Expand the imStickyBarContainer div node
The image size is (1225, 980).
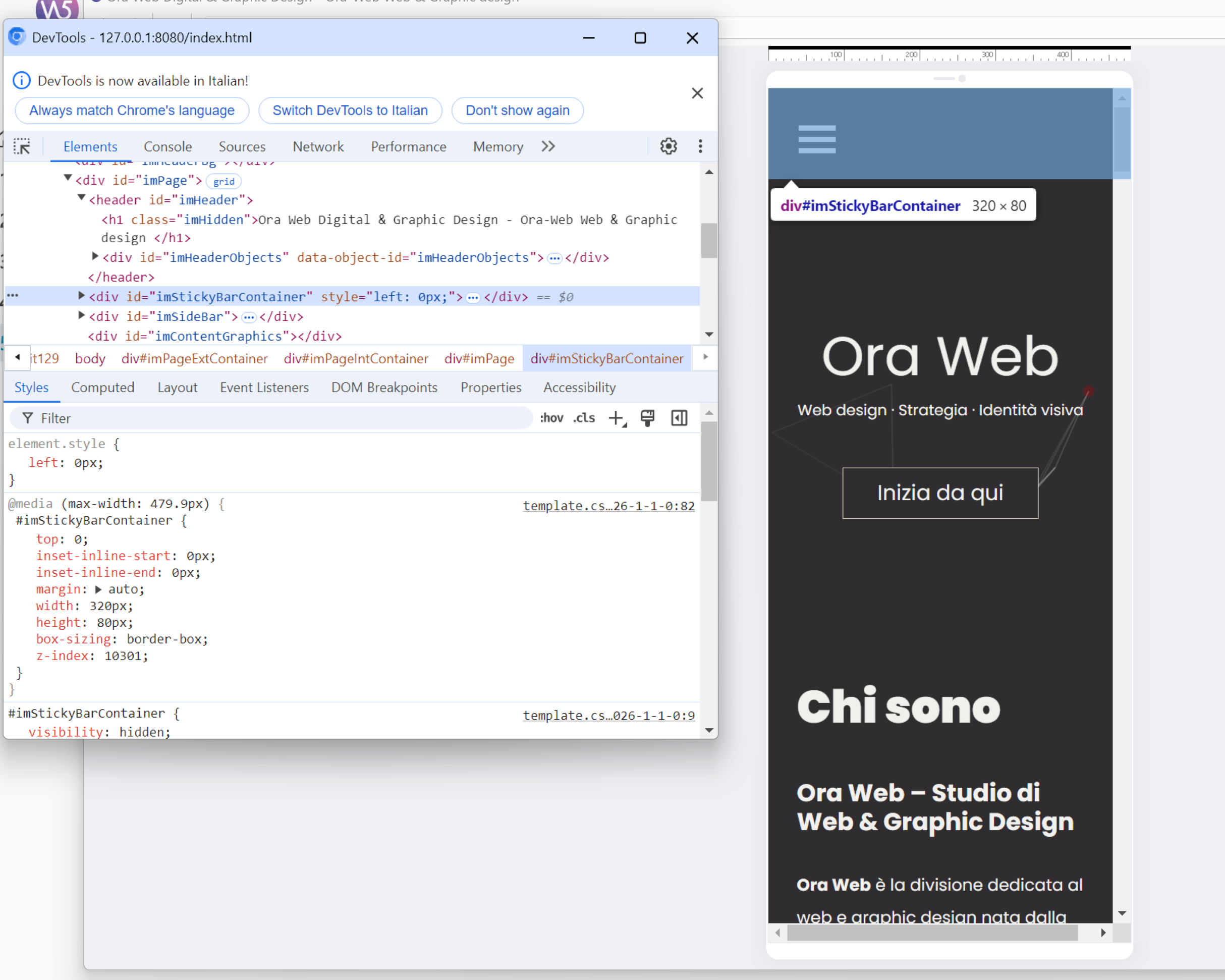pyautogui.click(x=81, y=296)
